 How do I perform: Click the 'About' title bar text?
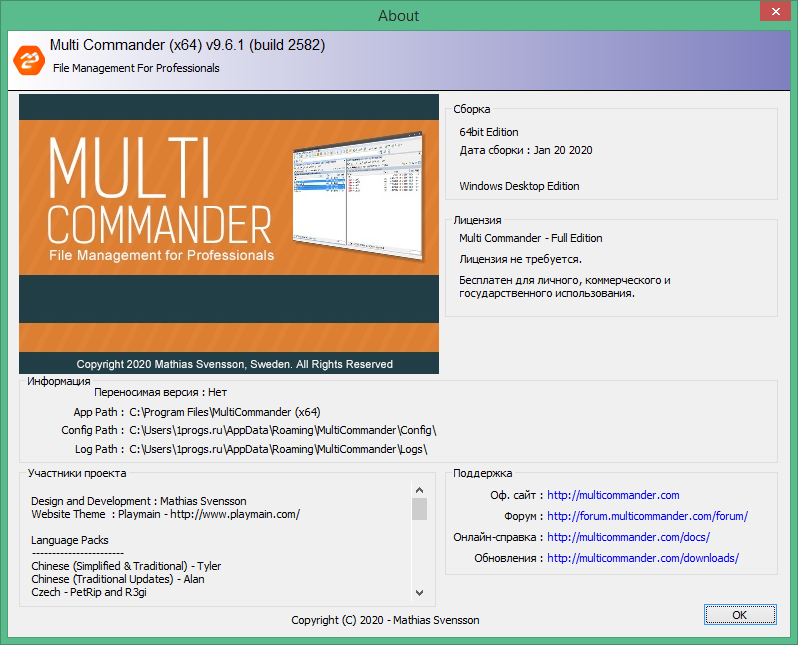(398, 16)
